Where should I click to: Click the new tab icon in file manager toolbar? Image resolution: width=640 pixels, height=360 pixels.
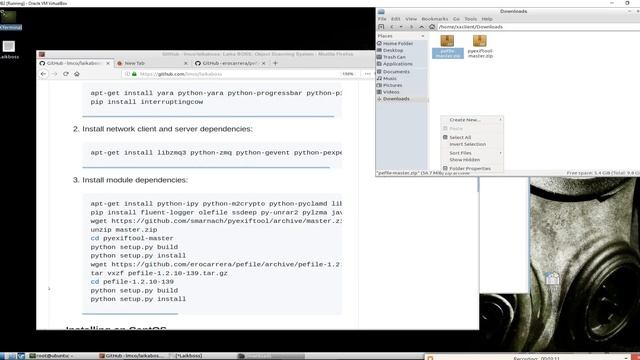(x=381, y=27)
